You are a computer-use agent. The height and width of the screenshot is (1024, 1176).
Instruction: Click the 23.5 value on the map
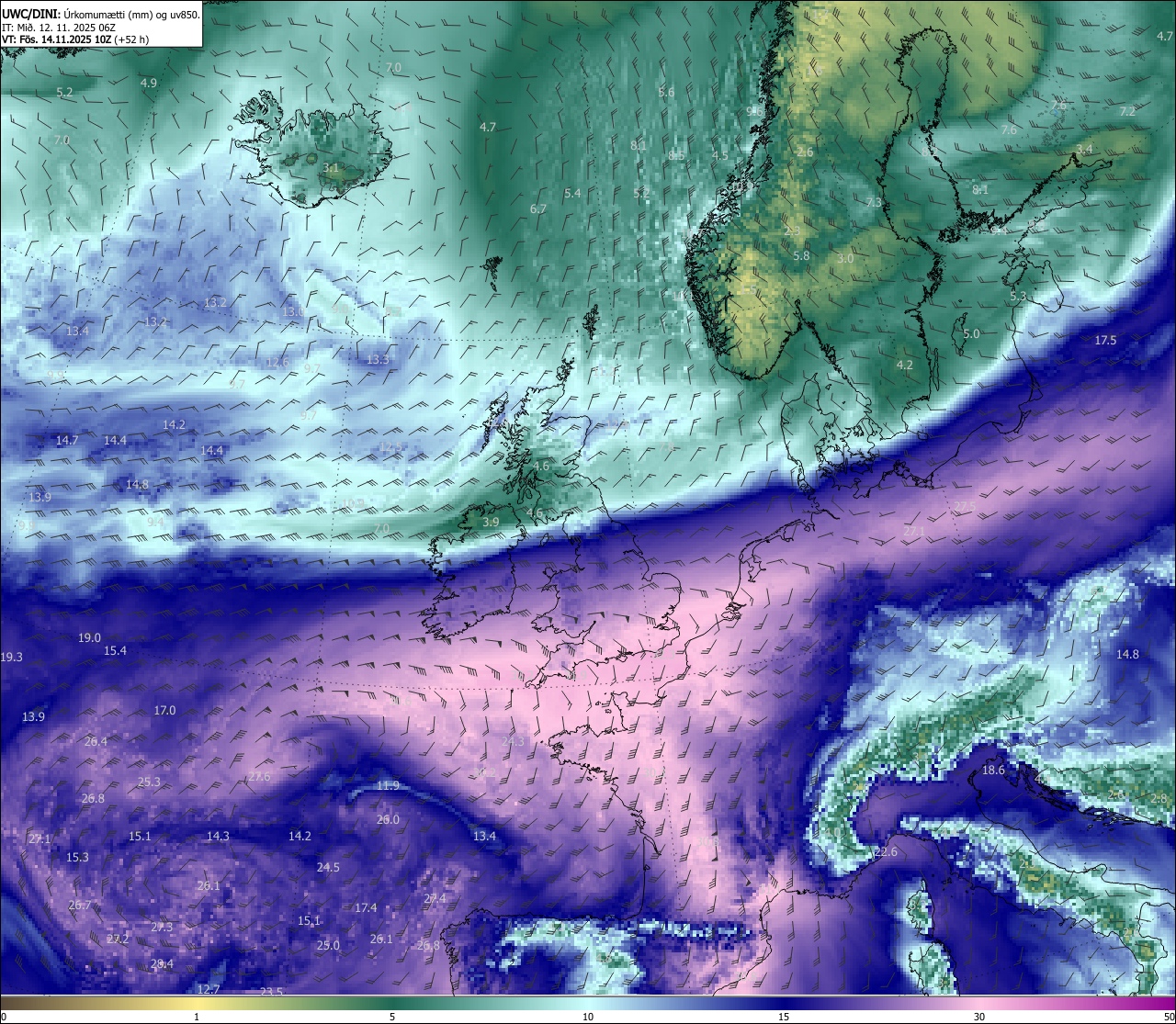point(271,992)
